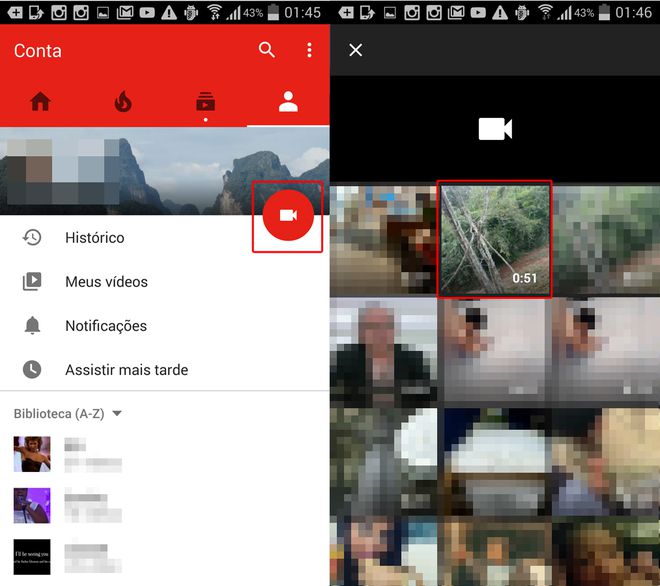The height and width of the screenshot is (586, 660).
Task: Click the notifications bell icon
Action: click(x=32, y=325)
